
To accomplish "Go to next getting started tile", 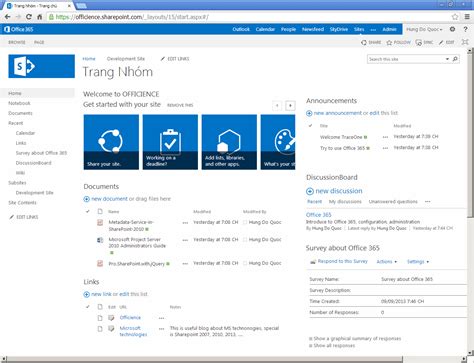I will coord(290,106).
